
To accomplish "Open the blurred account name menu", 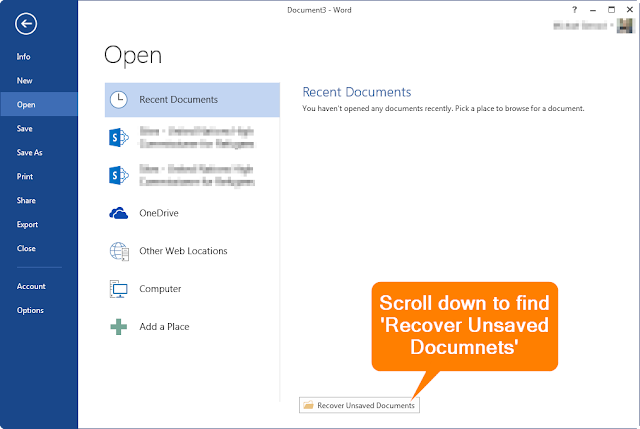I will (582, 26).
